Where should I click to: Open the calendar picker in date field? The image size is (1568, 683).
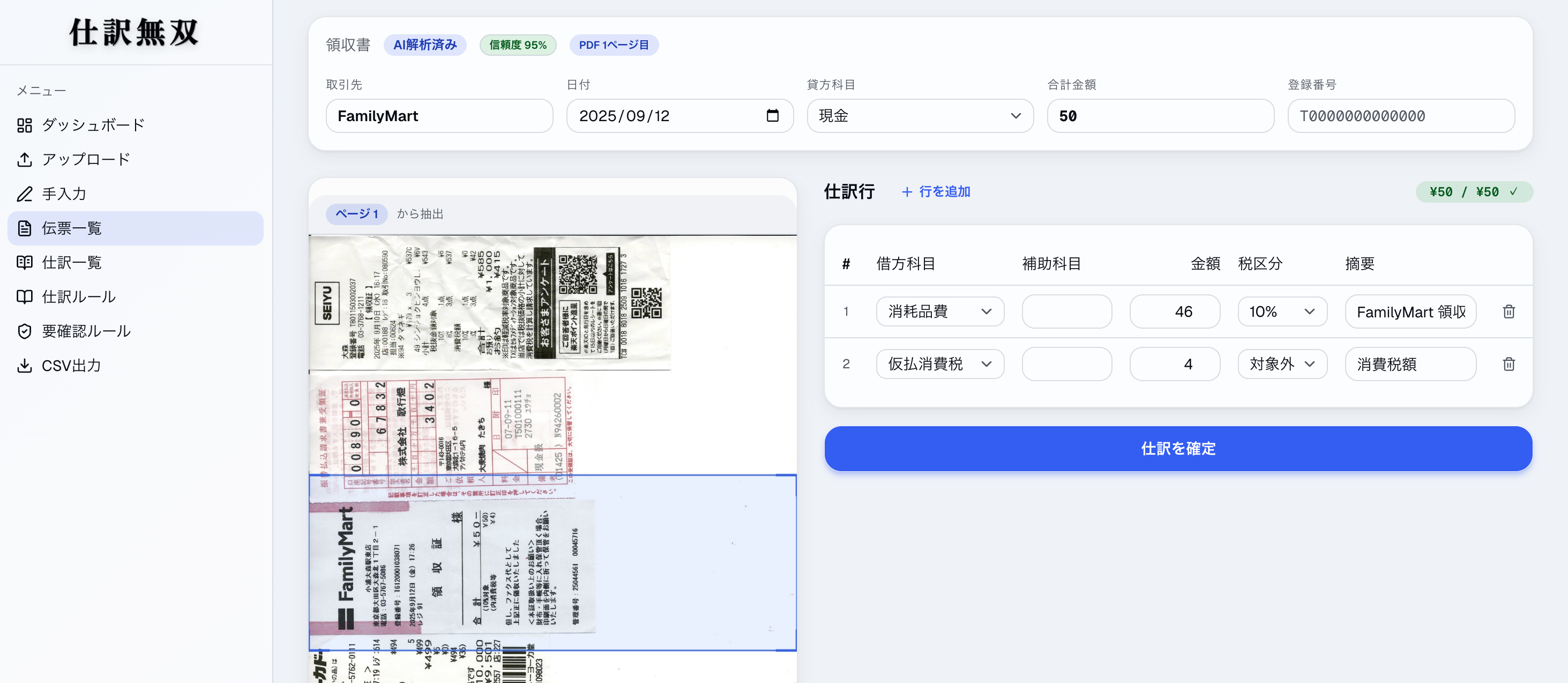point(772,116)
